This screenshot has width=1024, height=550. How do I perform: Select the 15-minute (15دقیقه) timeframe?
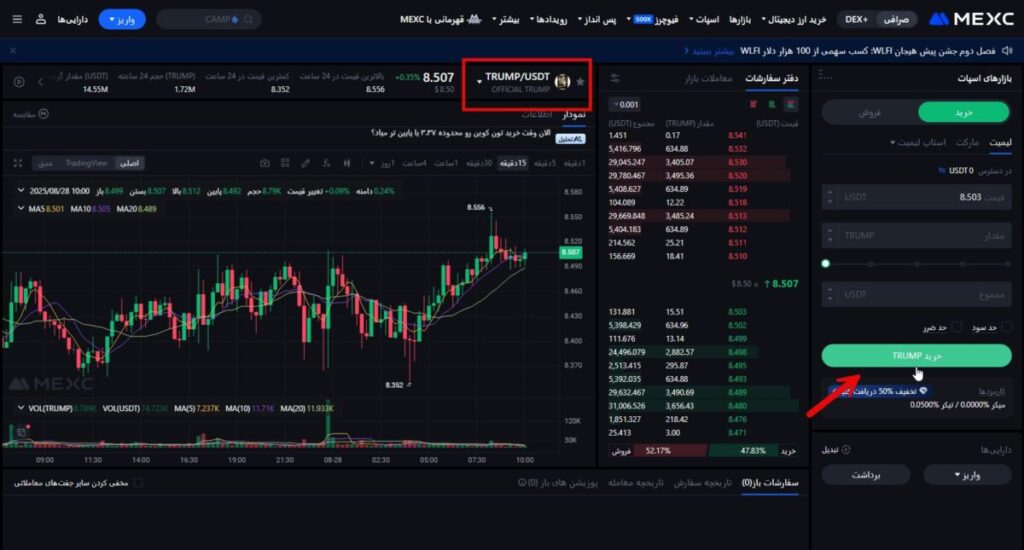(513, 163)
